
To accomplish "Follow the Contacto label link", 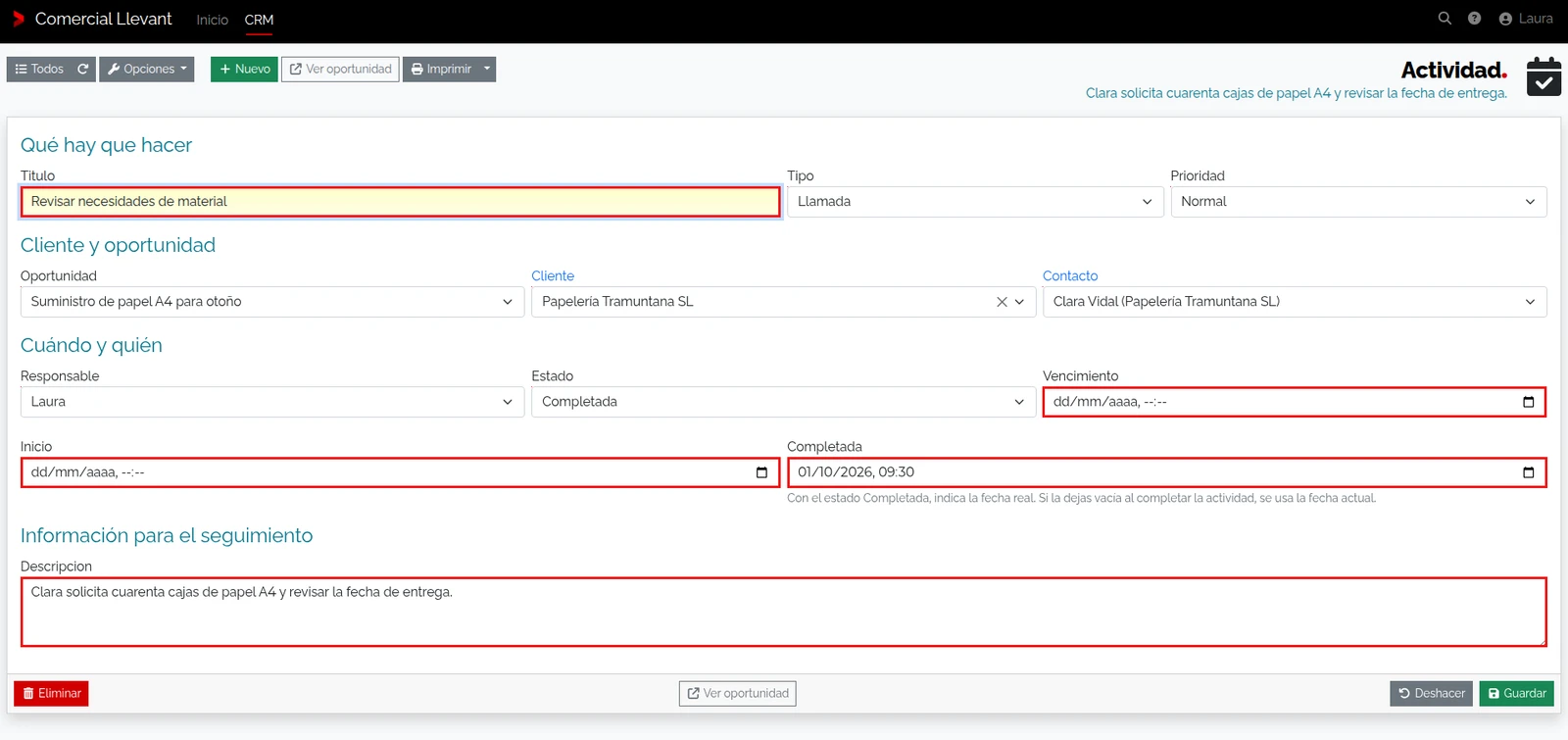I will tap(1070, 276).
